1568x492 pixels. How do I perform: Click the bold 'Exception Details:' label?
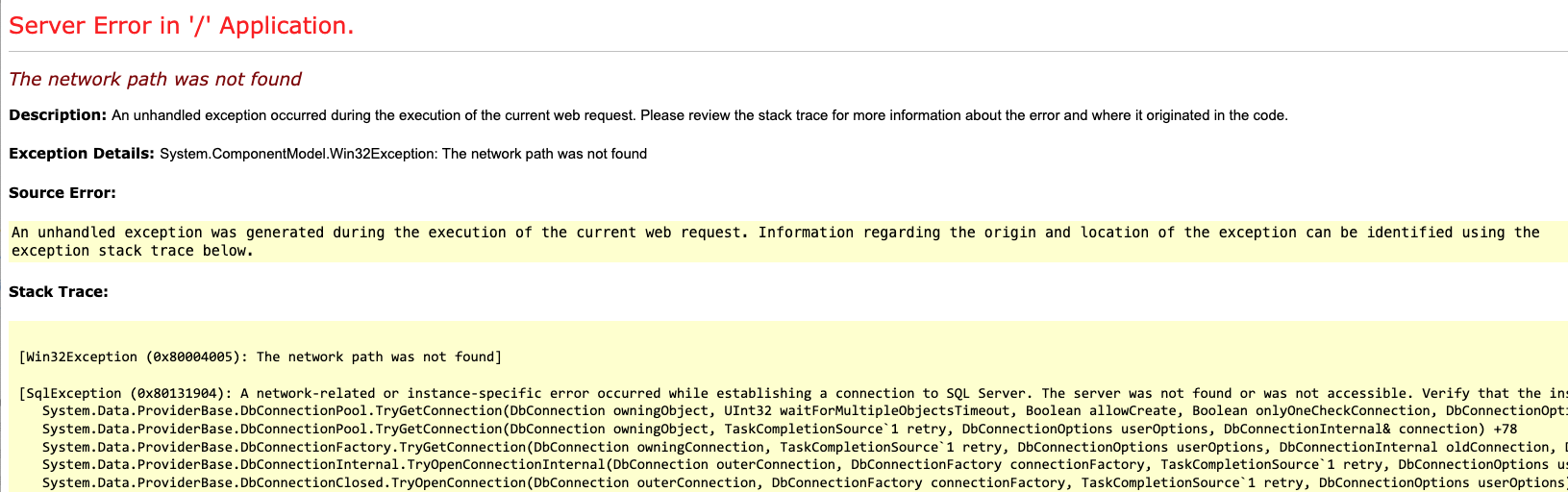pos(82,154)
